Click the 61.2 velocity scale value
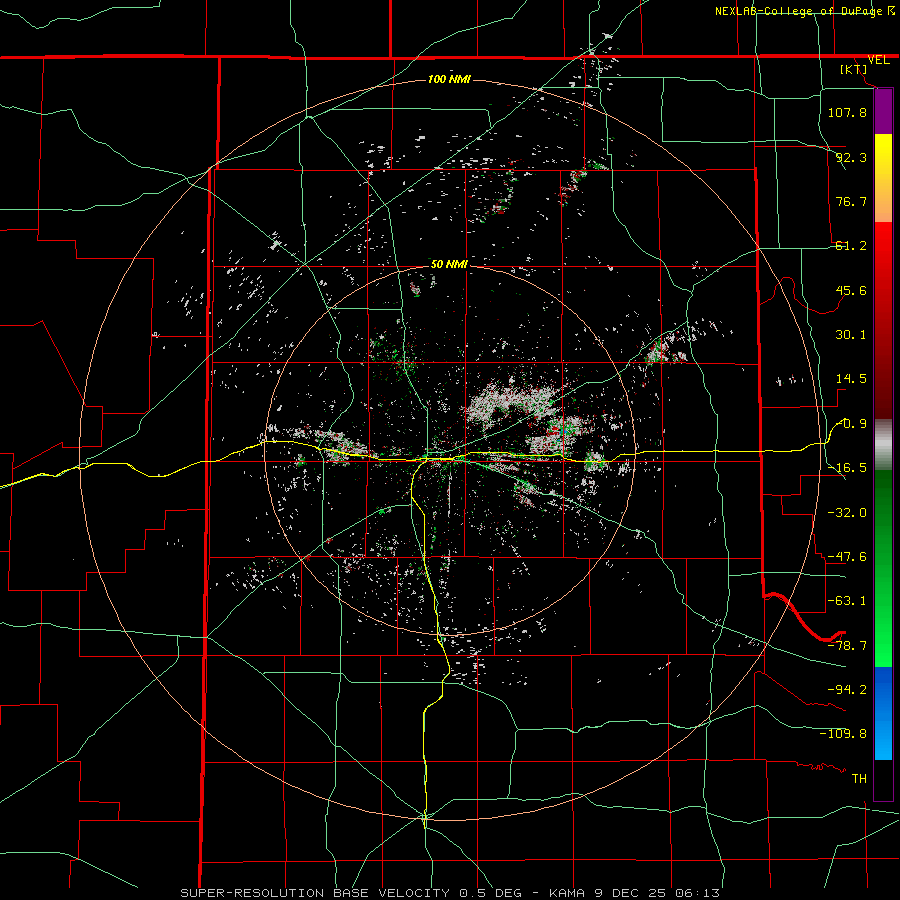900x900 pixels. click(851, 246)
